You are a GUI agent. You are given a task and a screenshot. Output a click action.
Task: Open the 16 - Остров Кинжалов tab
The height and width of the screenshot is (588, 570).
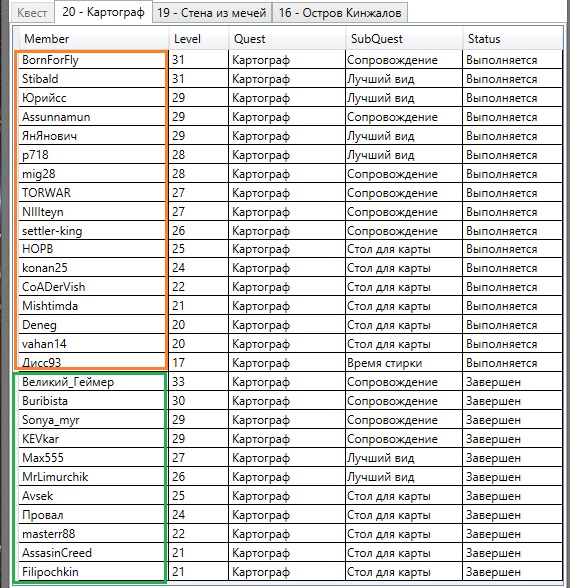(x=340, y=12)
